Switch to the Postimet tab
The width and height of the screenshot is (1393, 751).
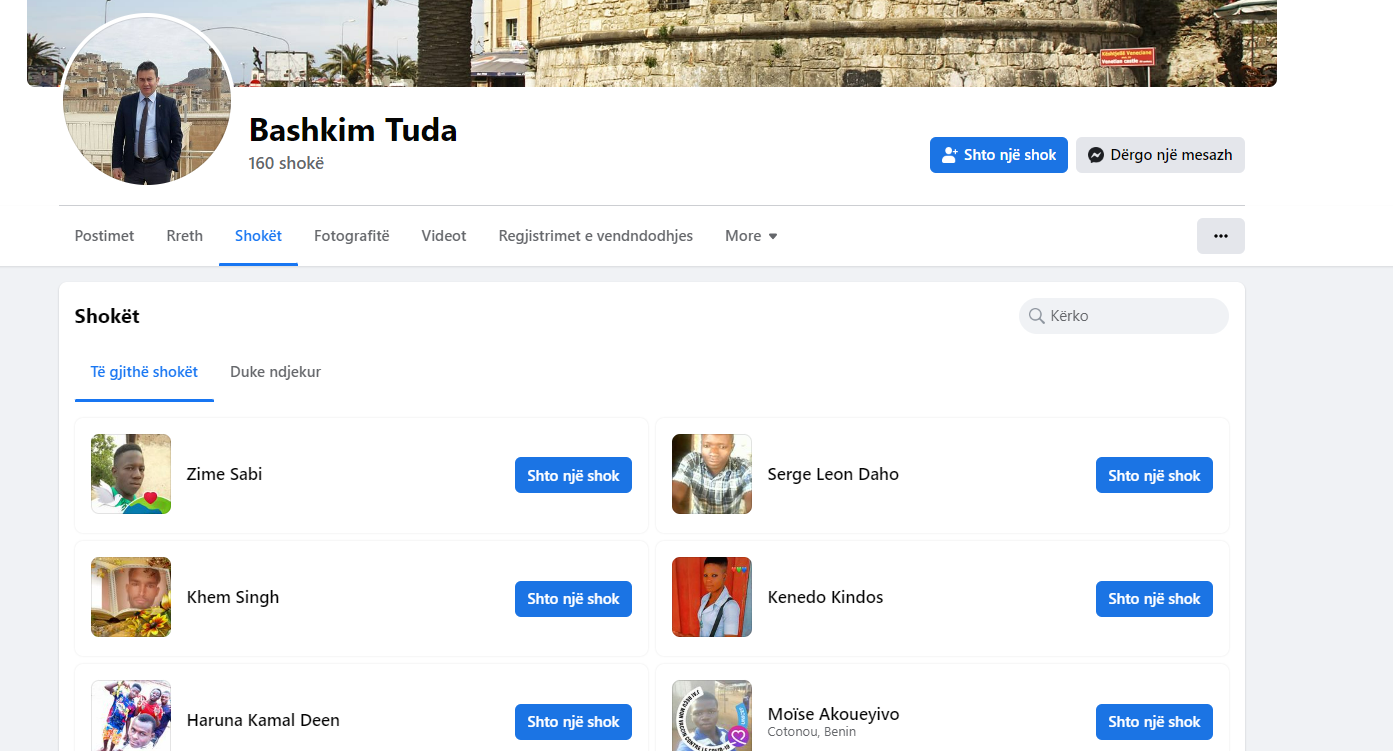coord(104,236)
